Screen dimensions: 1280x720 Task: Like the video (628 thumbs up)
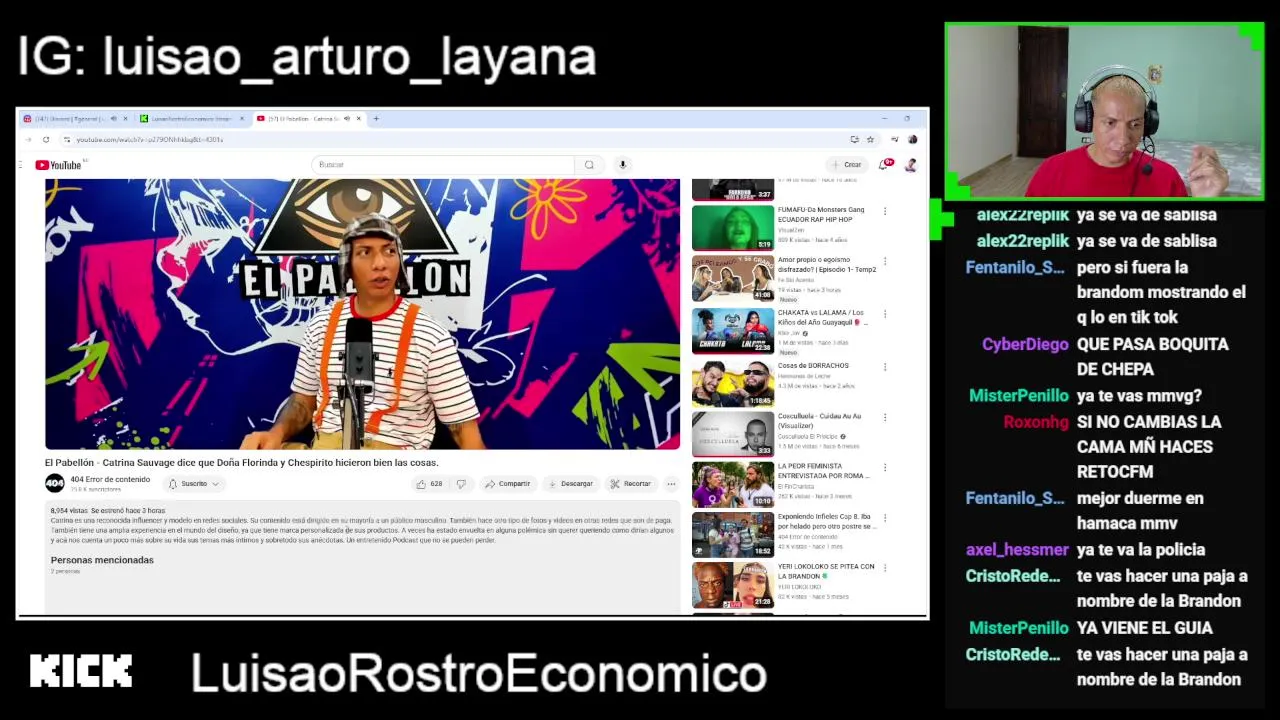[x=429, y=484]
